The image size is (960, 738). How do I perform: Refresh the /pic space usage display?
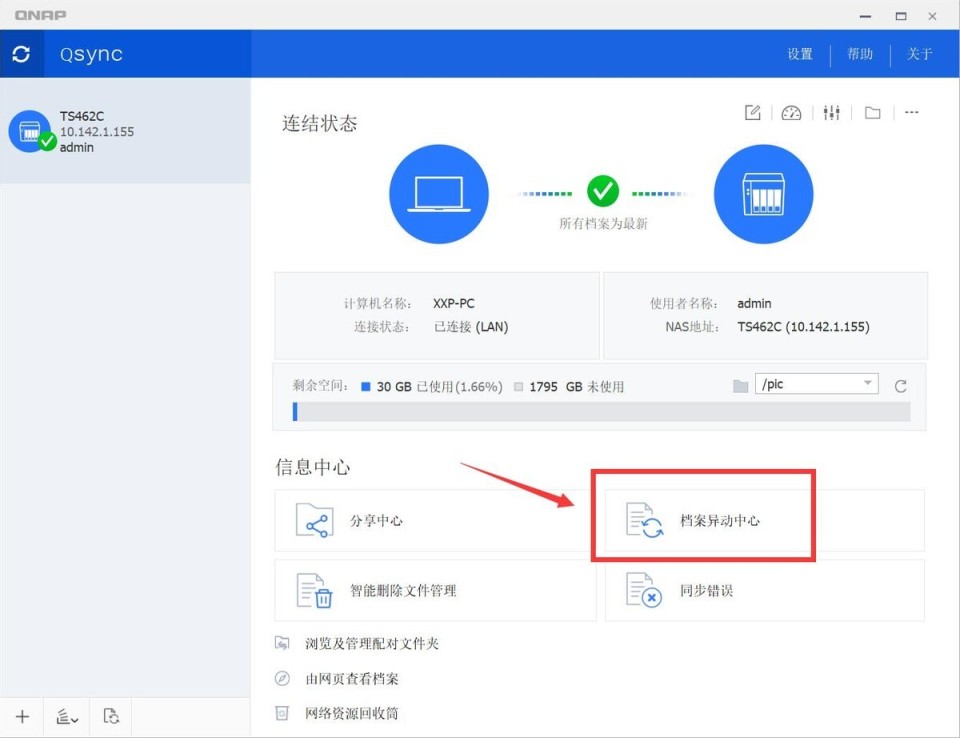901,384
